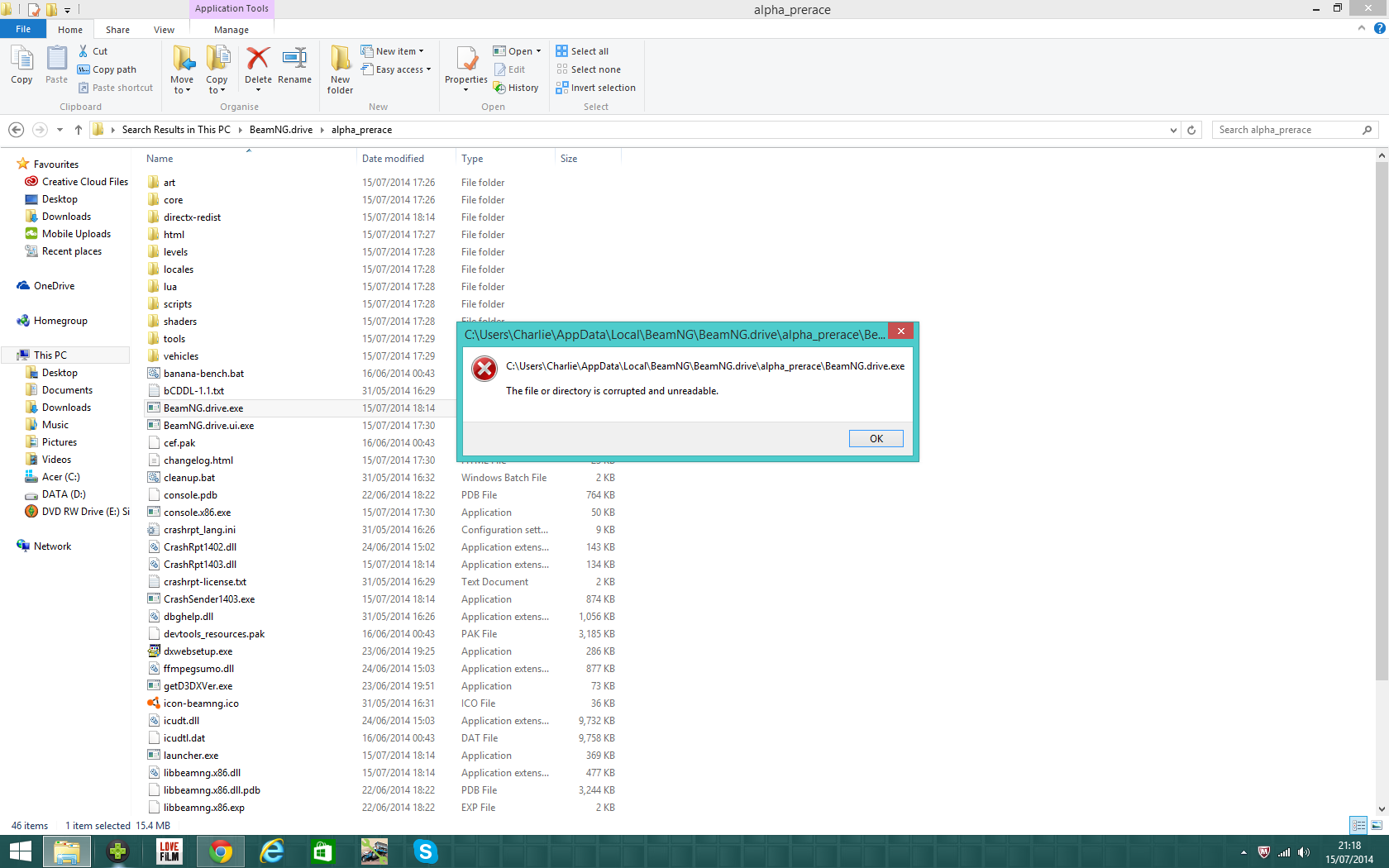Go back with the Back arrow
Image resolution: width=1389 pixels, height=868 pixels.
click(16, 130)
